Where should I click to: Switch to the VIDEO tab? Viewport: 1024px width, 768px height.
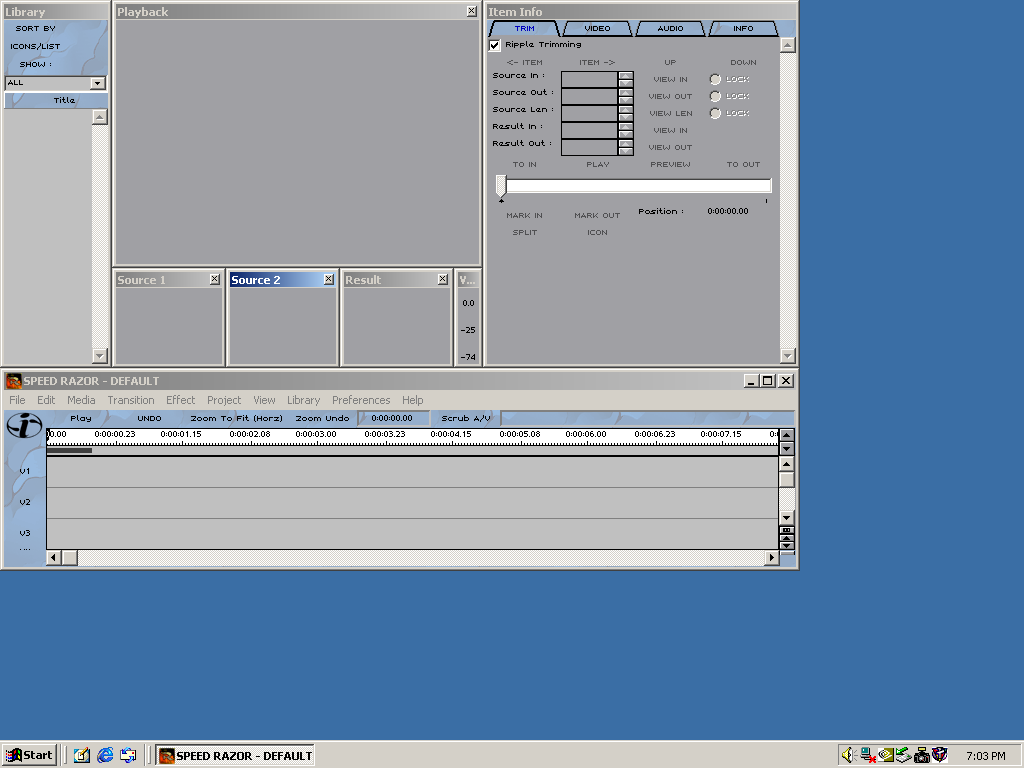[x=597, y=29]
